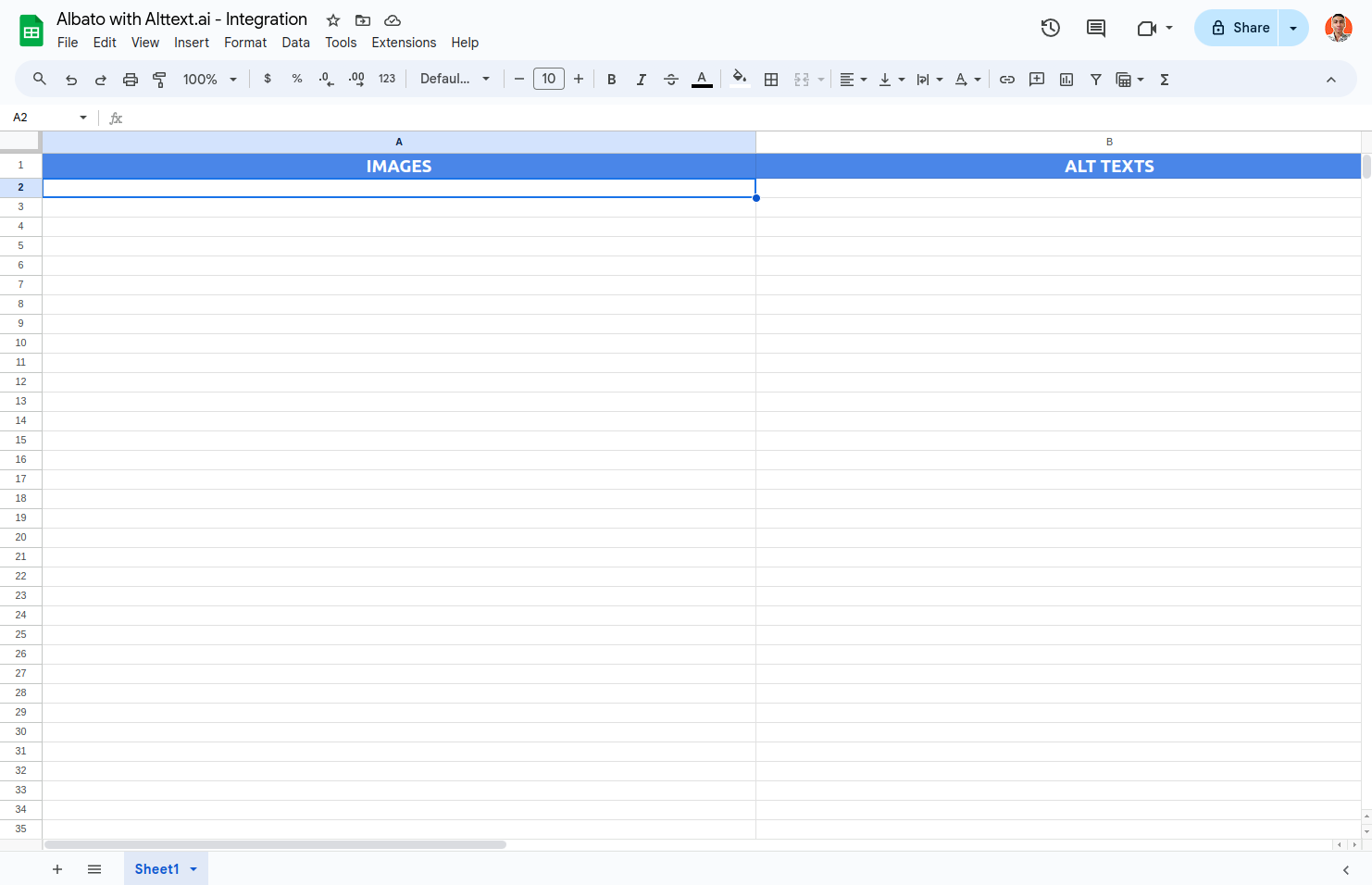Open the functions sigma menu
Screen dimensions: 1372x885
(1165, 80)
